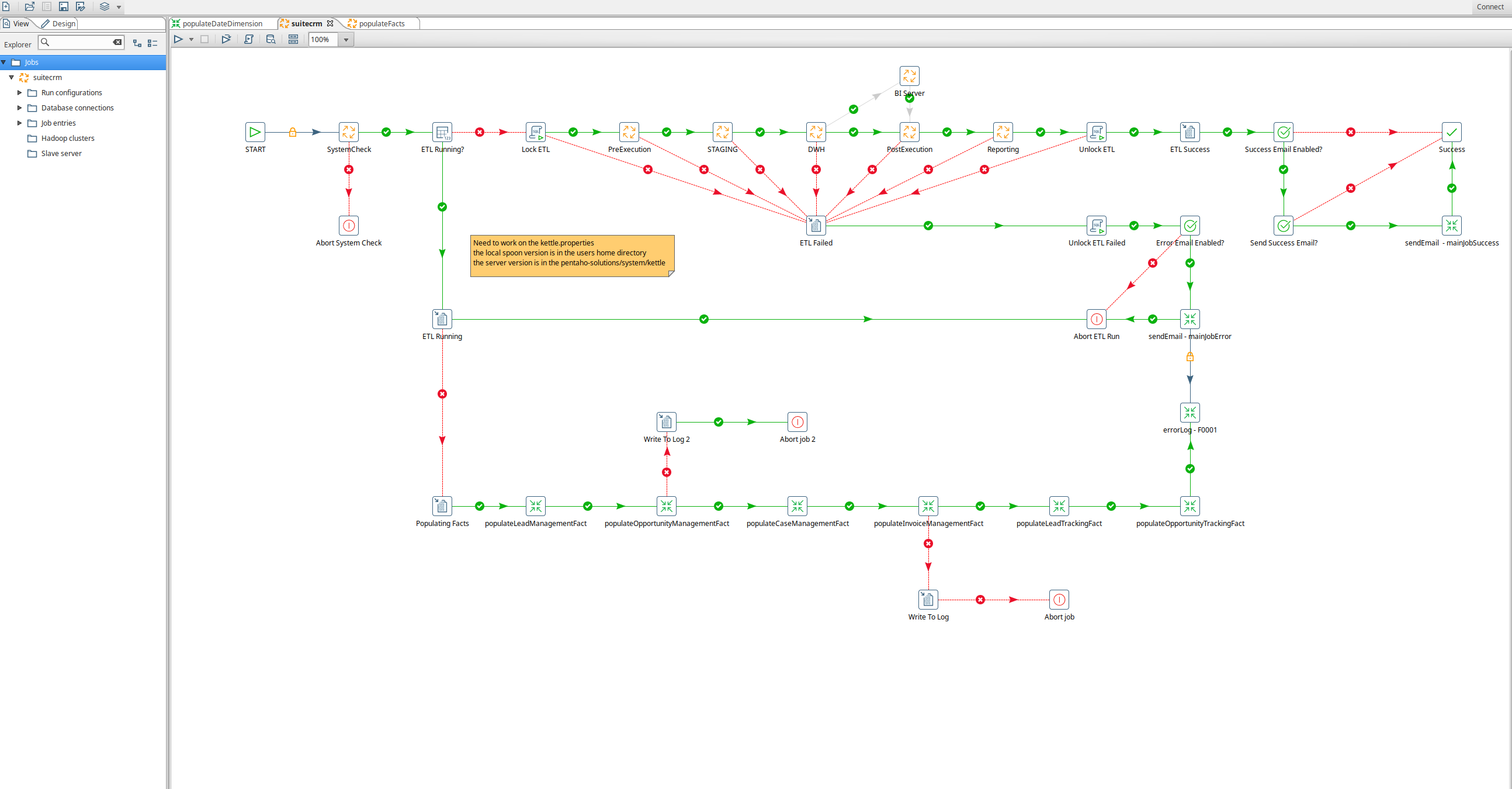The height and width of the screenshot is (789, 1512).
Task: Select the Success entry icon
Action: 1452,132
